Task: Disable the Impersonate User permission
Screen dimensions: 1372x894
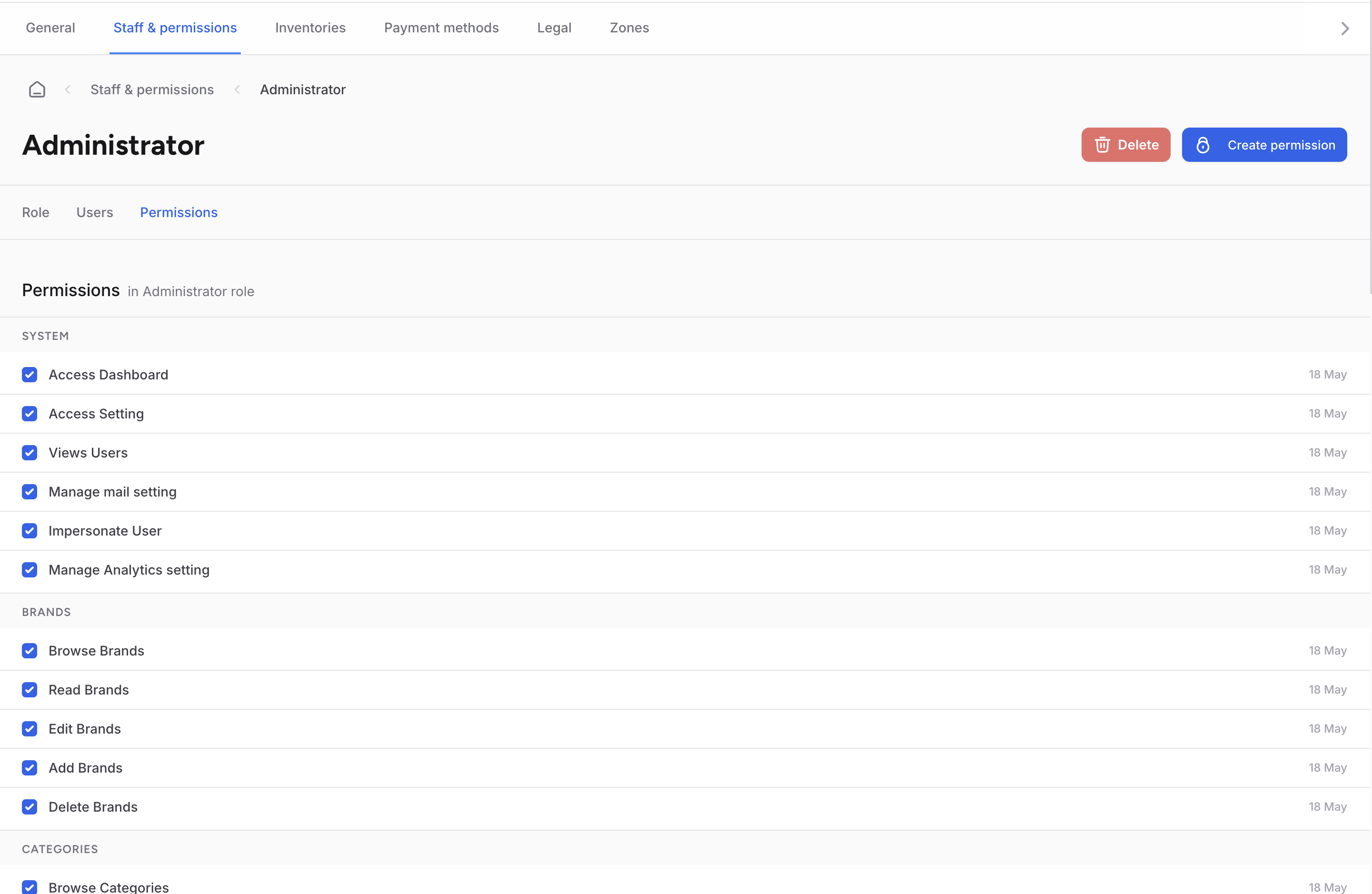Action: tap(30, 530)
